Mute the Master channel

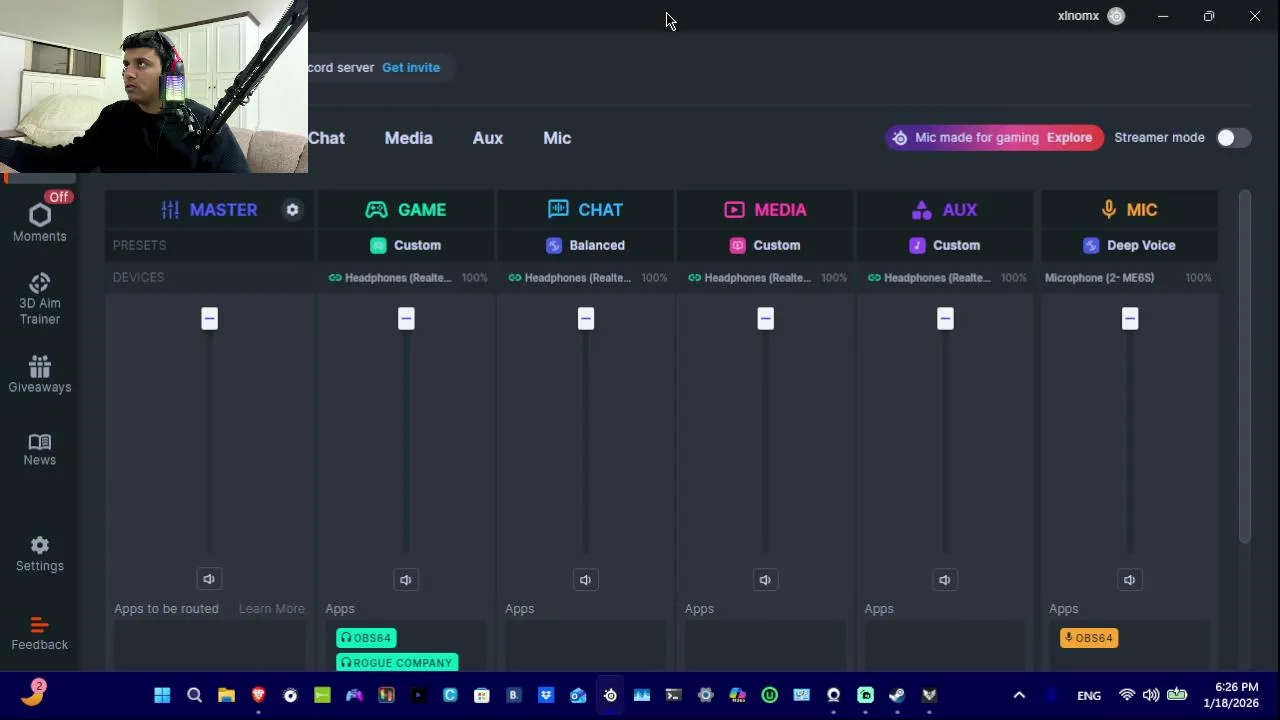pyautogui.click(x=209, y=579)
